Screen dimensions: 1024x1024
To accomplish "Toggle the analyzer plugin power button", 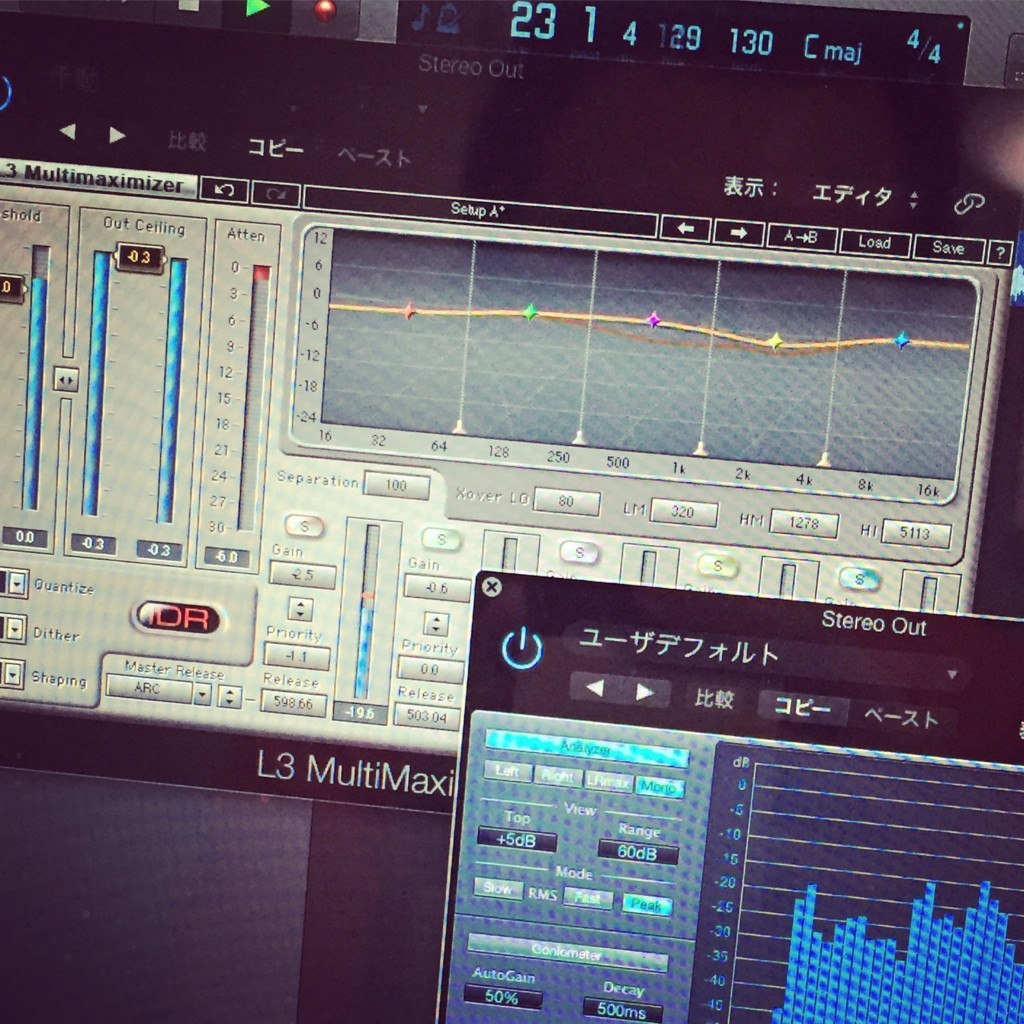I will (521, 649).
